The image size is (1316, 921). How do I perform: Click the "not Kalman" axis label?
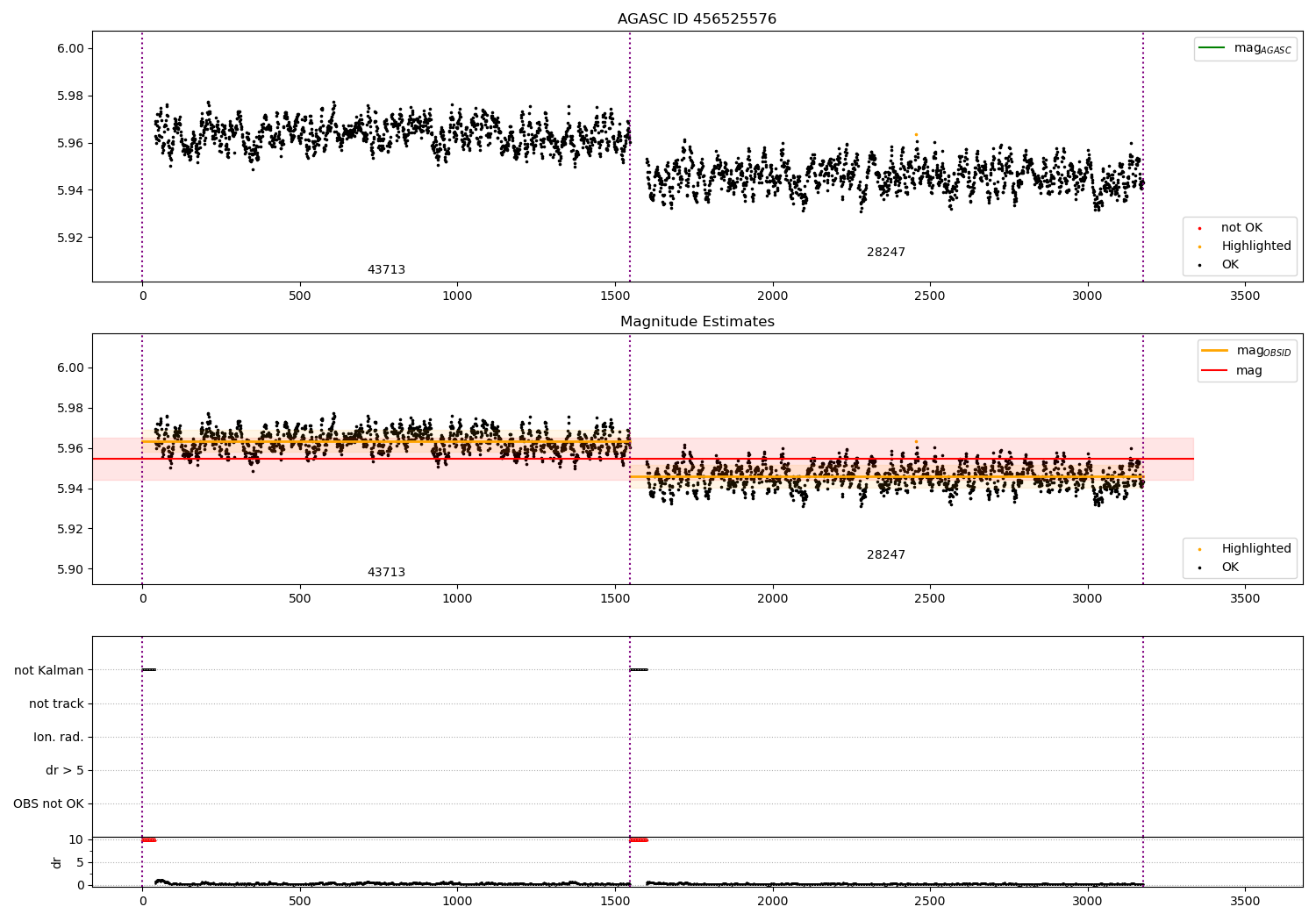coord(49,671)
